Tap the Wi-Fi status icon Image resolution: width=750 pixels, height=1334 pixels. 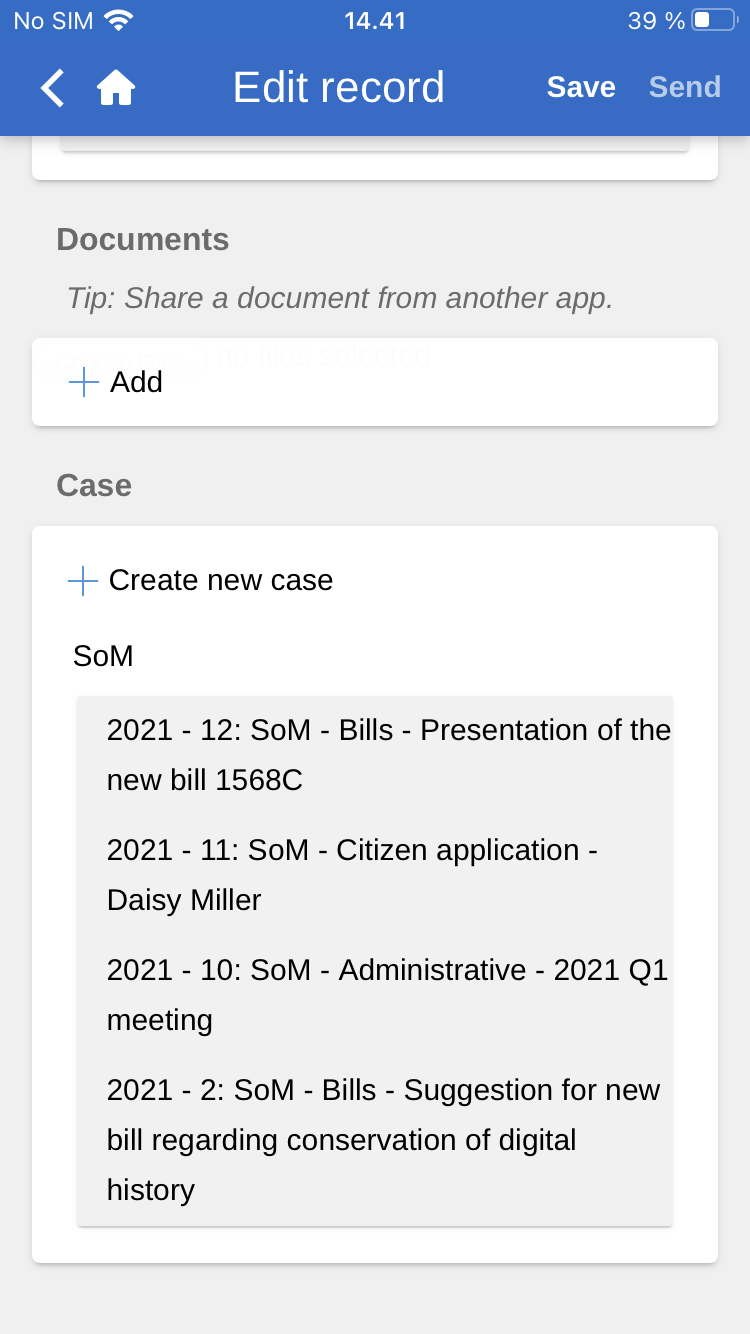pos(118,21)
